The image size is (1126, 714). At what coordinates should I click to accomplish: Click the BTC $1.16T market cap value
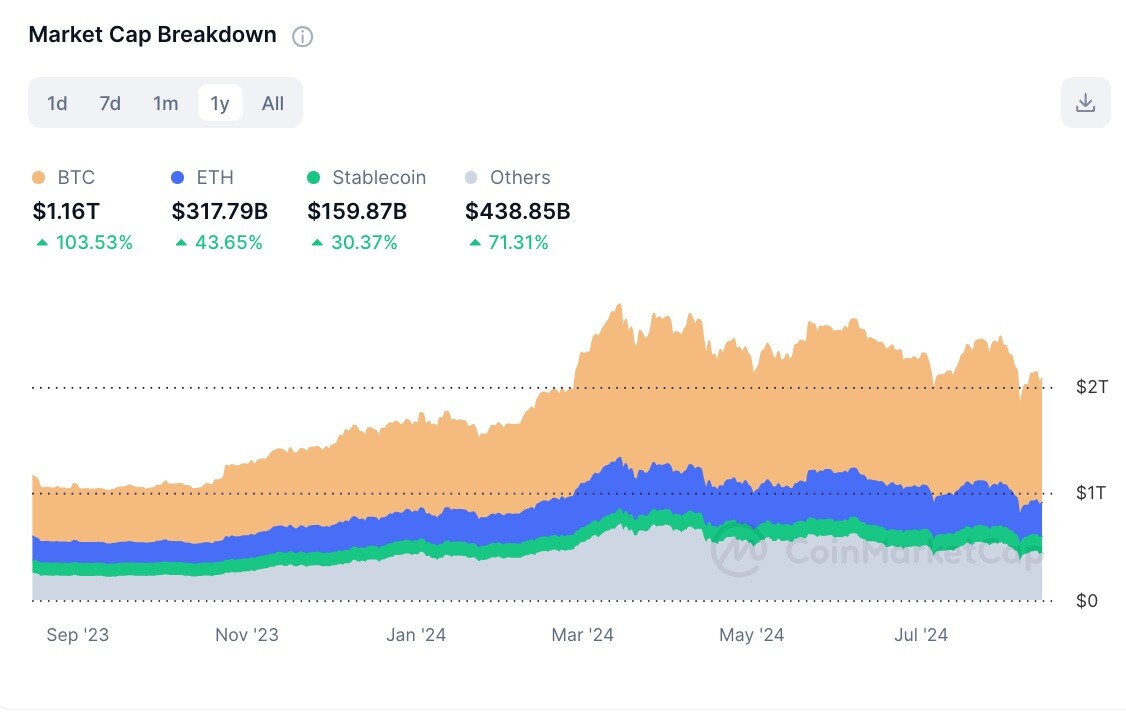pos(66,211)
